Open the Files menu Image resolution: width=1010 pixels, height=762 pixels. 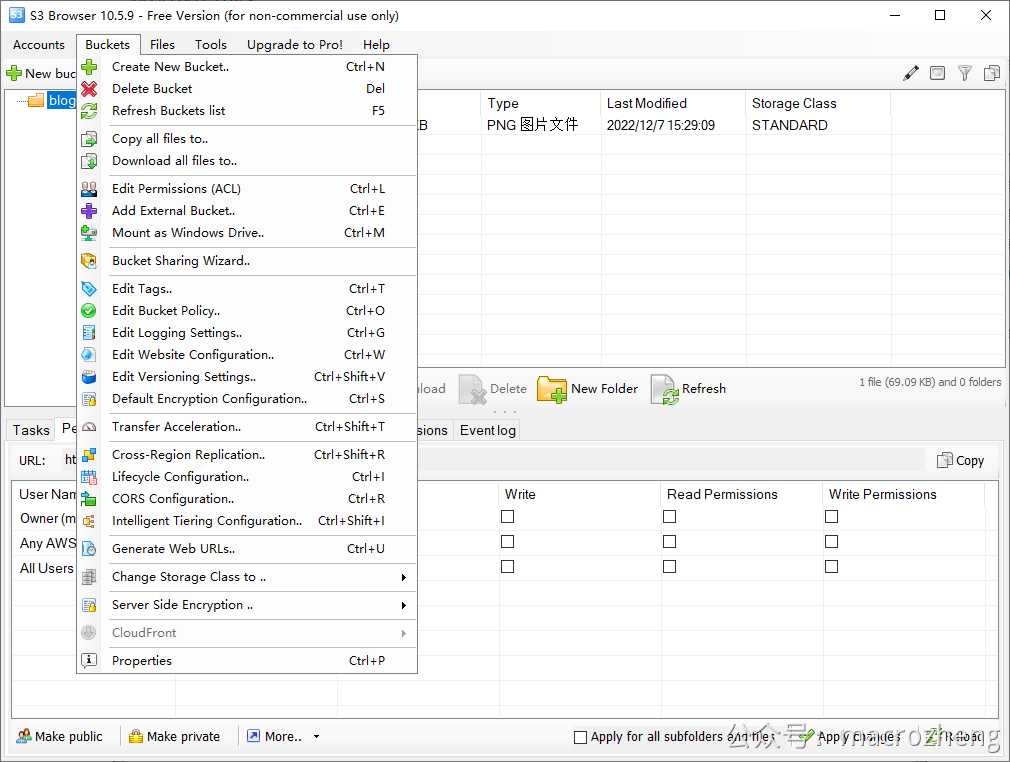click(162, 44)
